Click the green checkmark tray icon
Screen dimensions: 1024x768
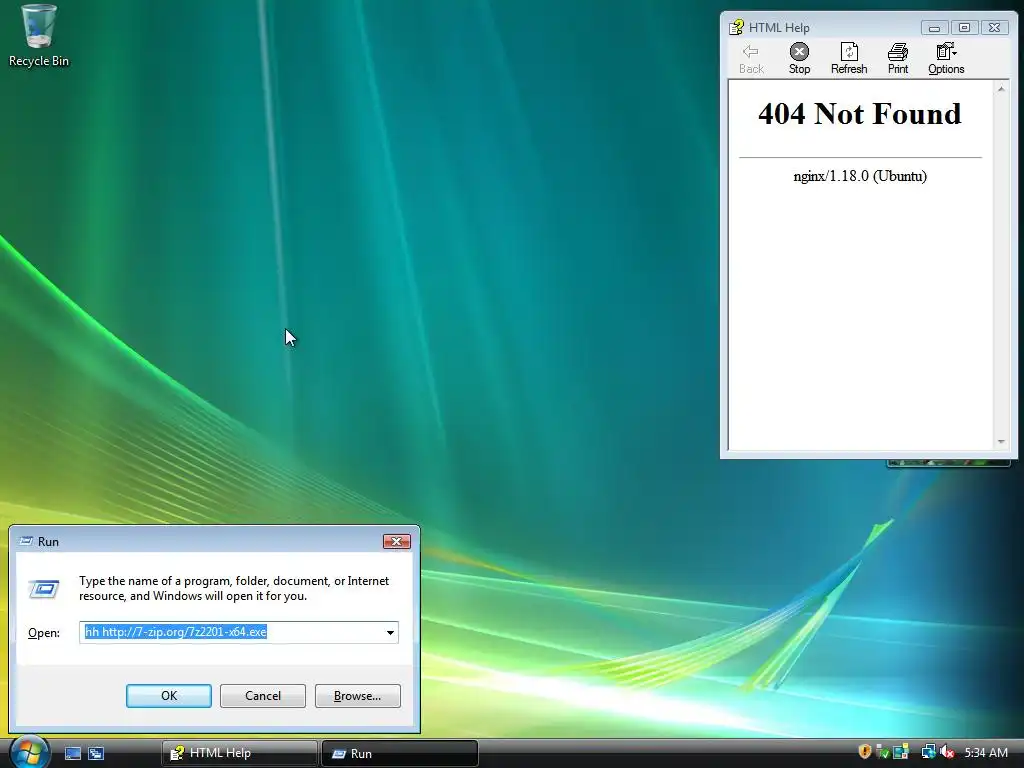882,752
